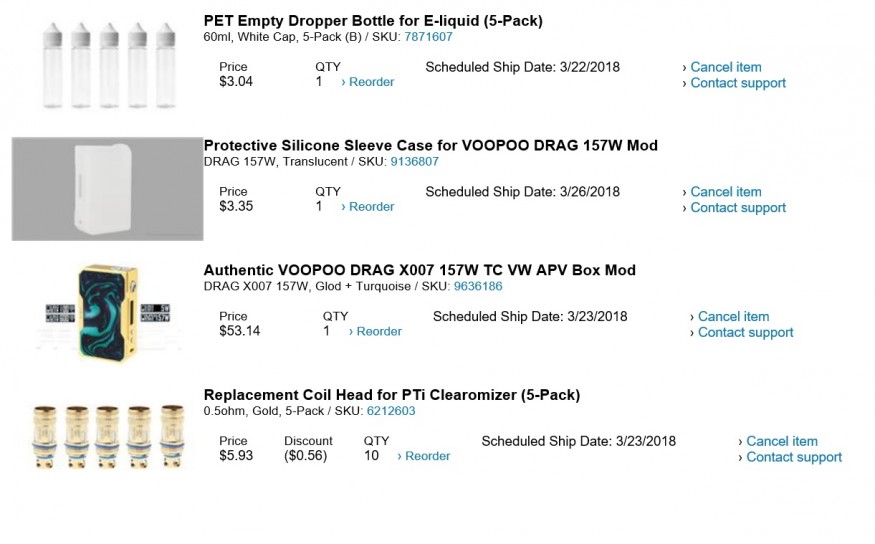The width and height of the screenshot is (875, 544).
Task: Contact support about the Coil Head order
Action: pos(794,457)
